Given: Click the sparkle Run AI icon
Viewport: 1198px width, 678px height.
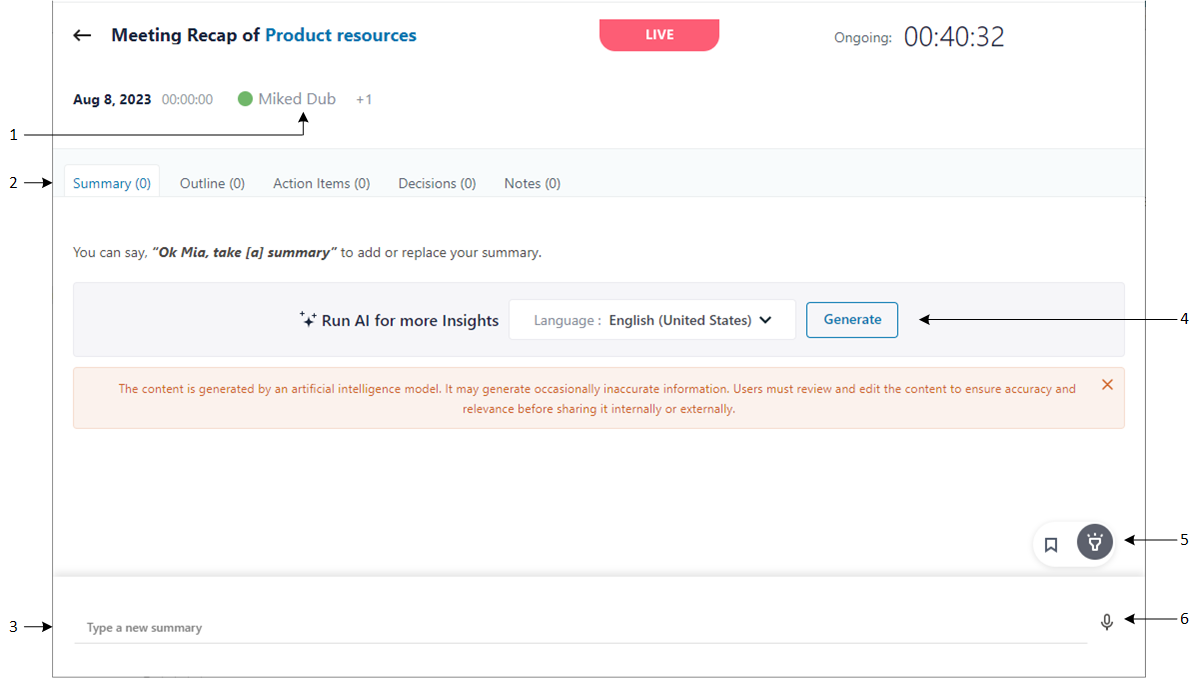Looking at the screenshot, I should pos(308,319).
